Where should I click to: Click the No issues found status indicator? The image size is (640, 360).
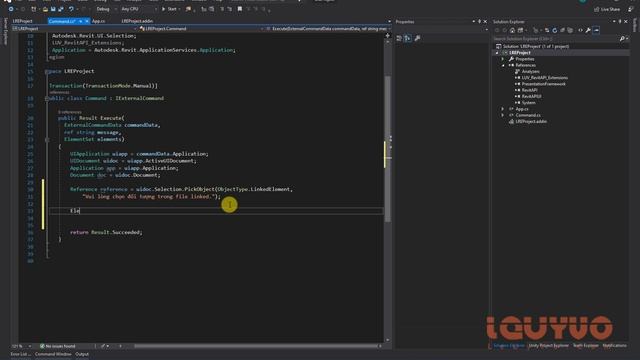click(58, 346)
